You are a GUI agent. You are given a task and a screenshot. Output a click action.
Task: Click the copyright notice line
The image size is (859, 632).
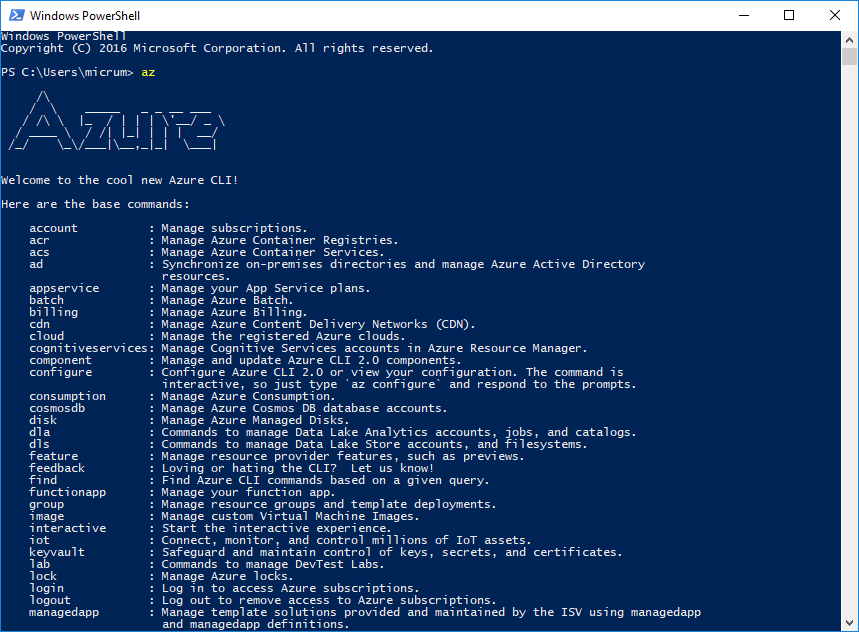(215, 47)
